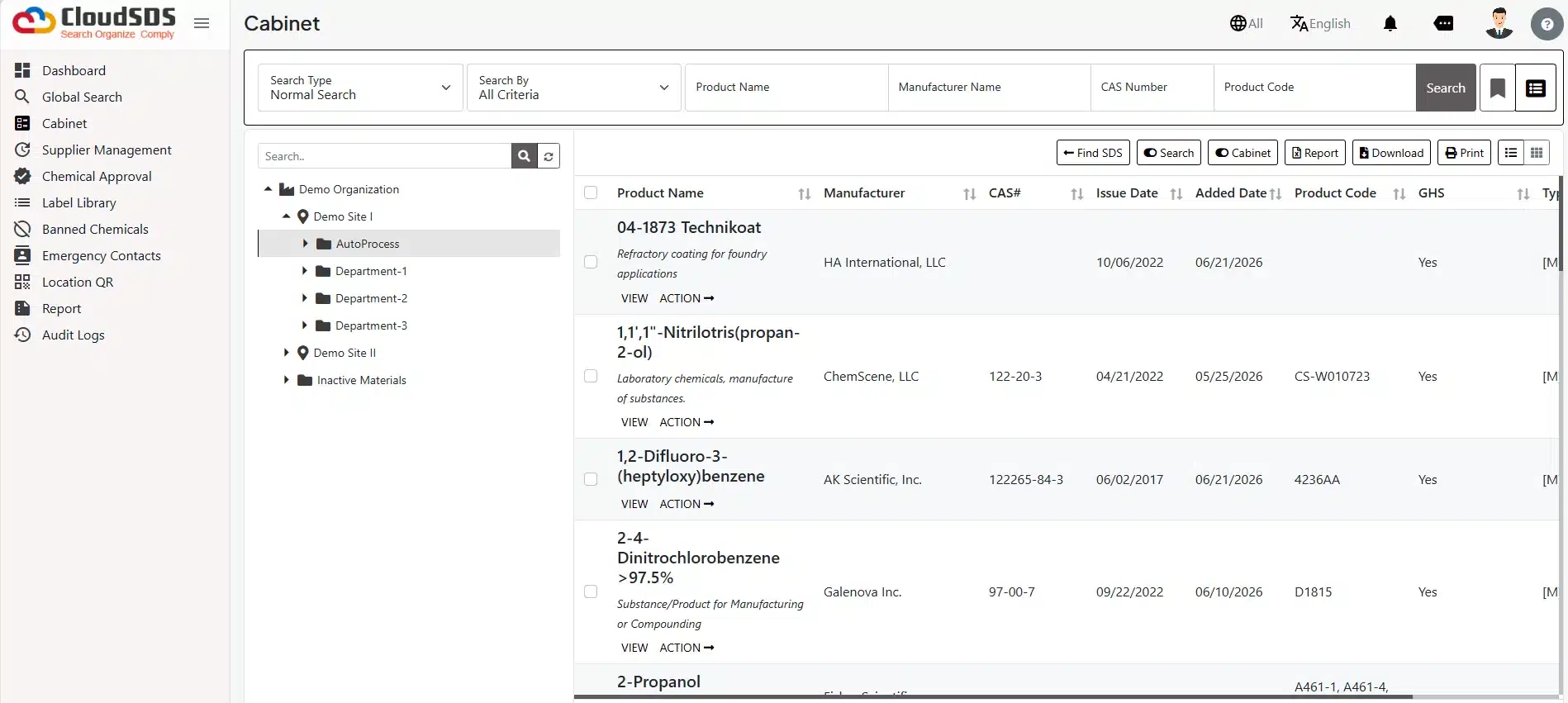The image size is (1568, 703).
Task: Toggle the select-all header checkbox
Action: [x=591, y=192]
